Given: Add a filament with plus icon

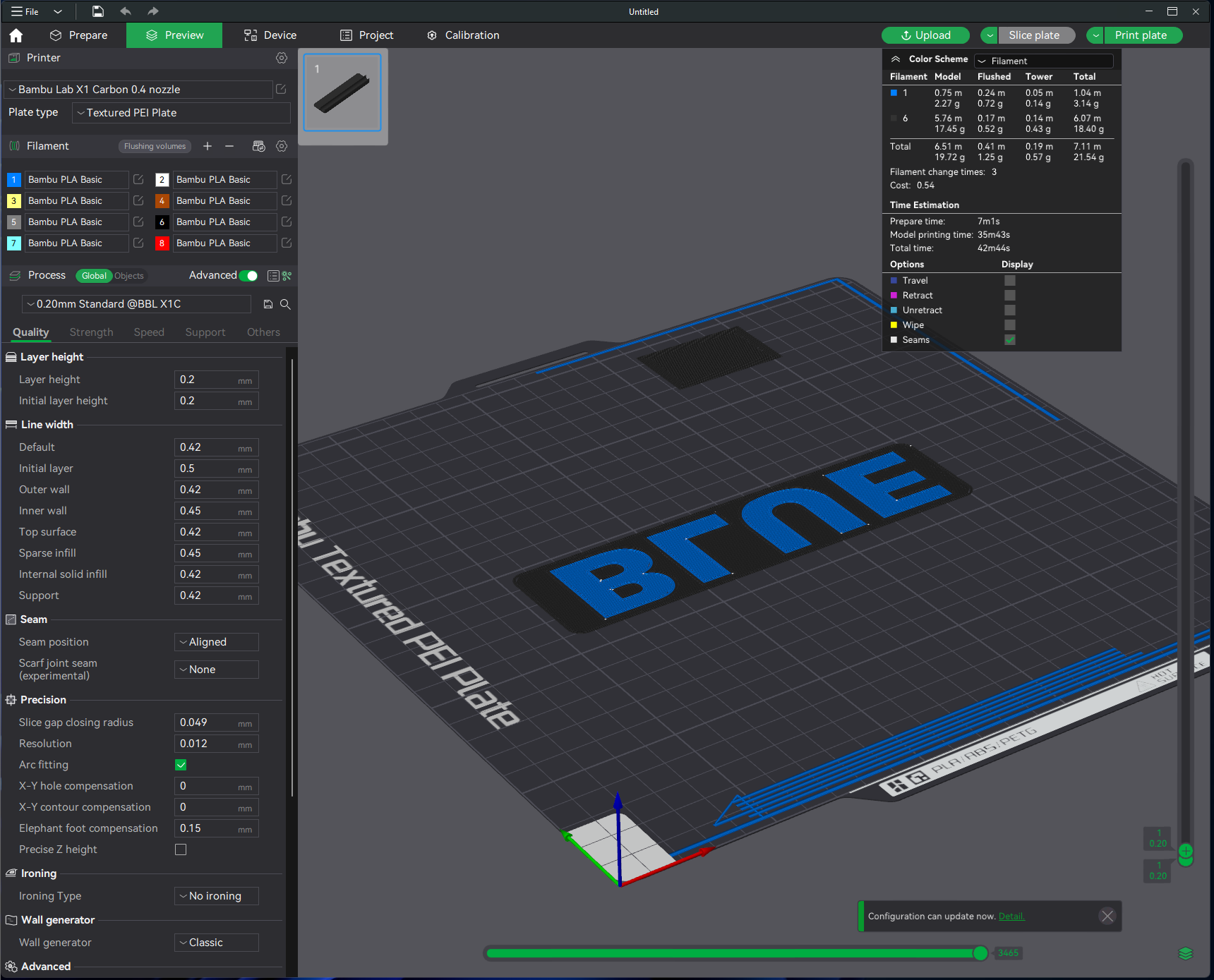Looking at the screenshot, I should (208, 146).
